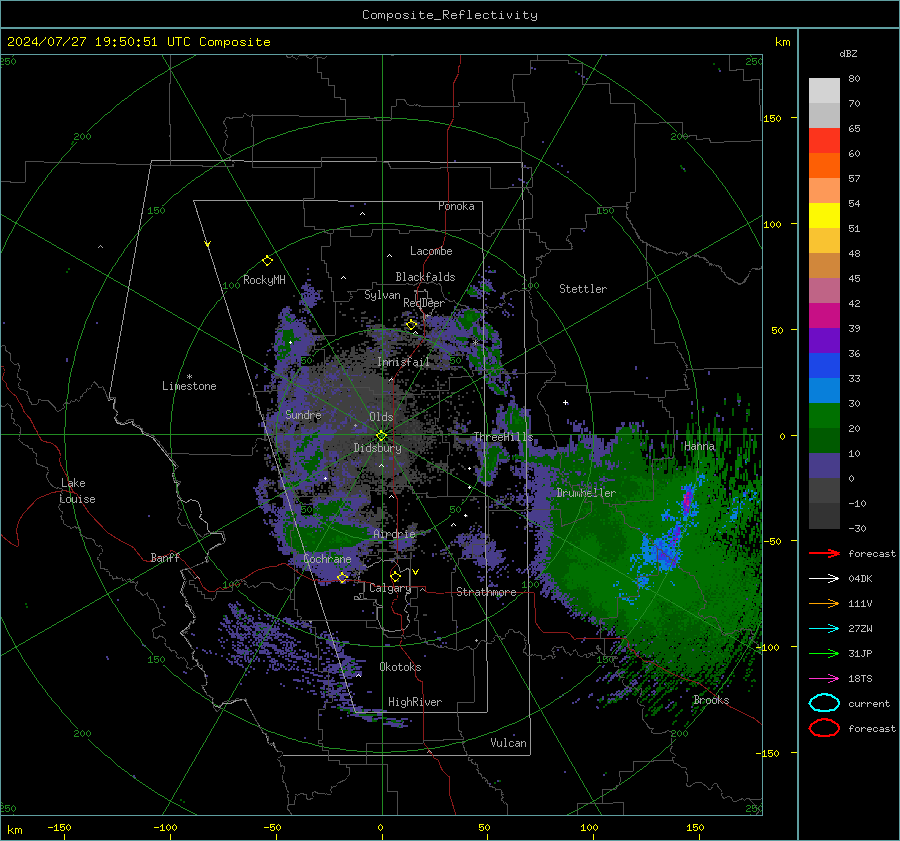Click the green 31JP arrow in legend
Viewport: 900px width, 841px height.
tap(824, 653)
